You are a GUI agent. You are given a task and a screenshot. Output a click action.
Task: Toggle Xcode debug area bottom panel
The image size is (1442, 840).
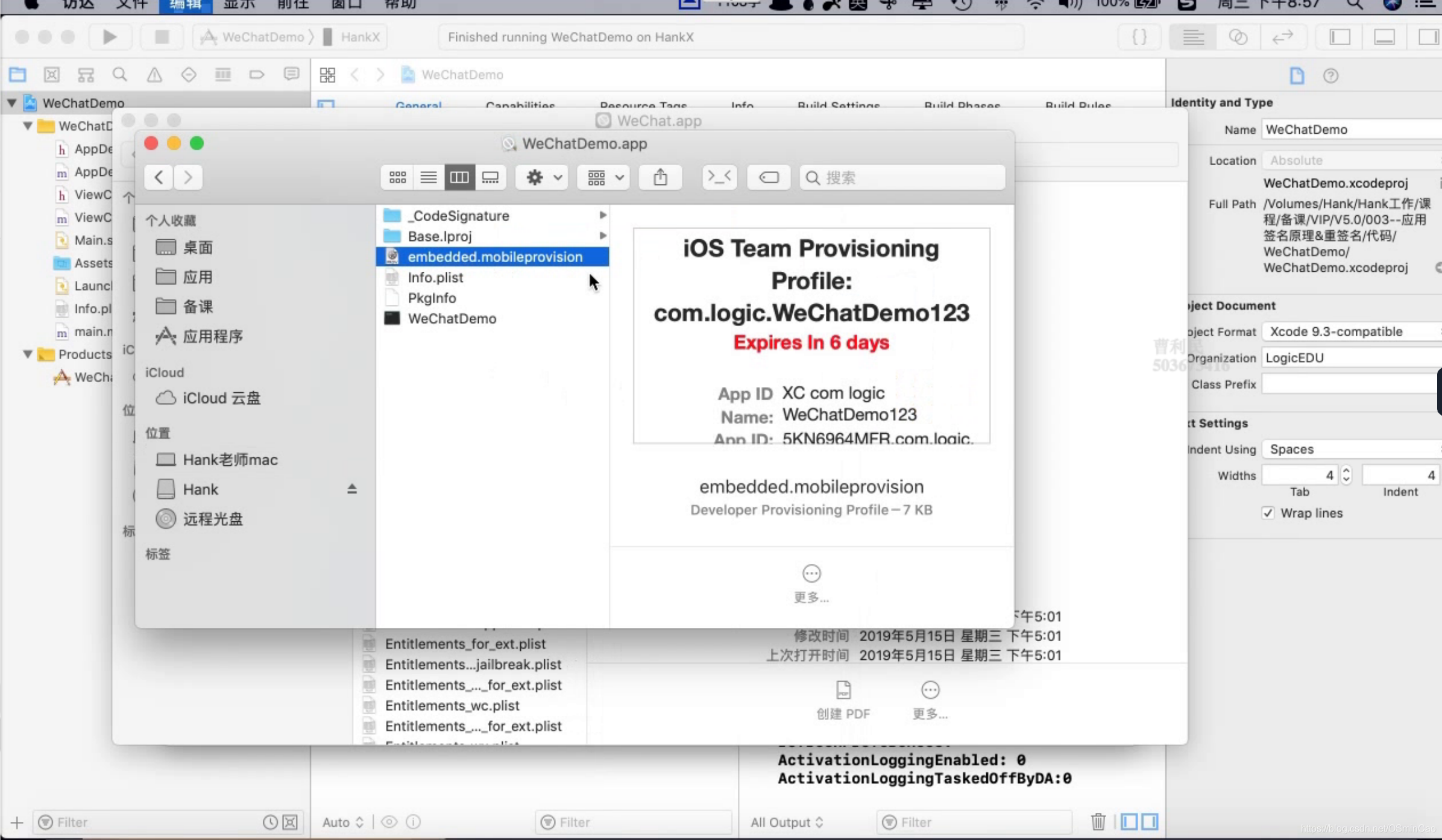[x=1384, y=37]
